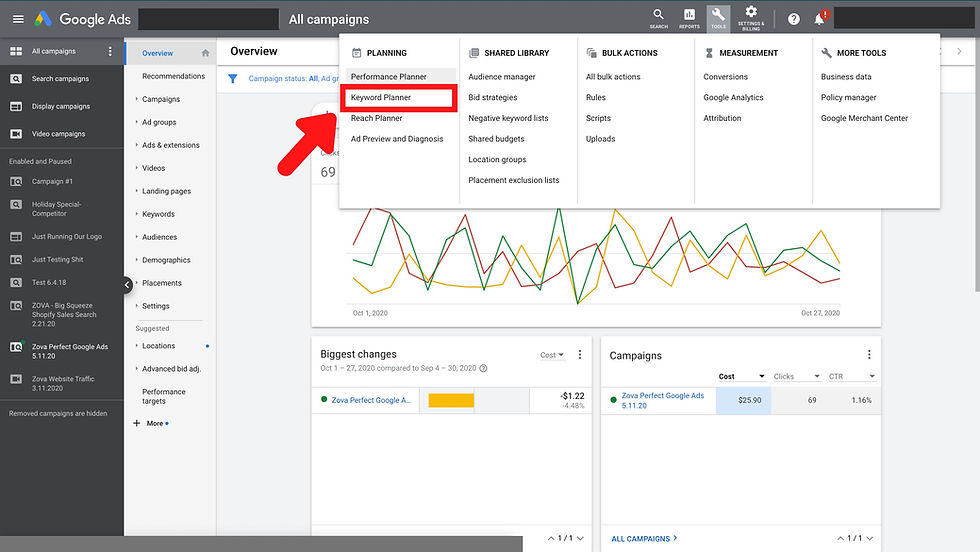Open notifications bell icon

pyautogui.click(x=819, y=18)
